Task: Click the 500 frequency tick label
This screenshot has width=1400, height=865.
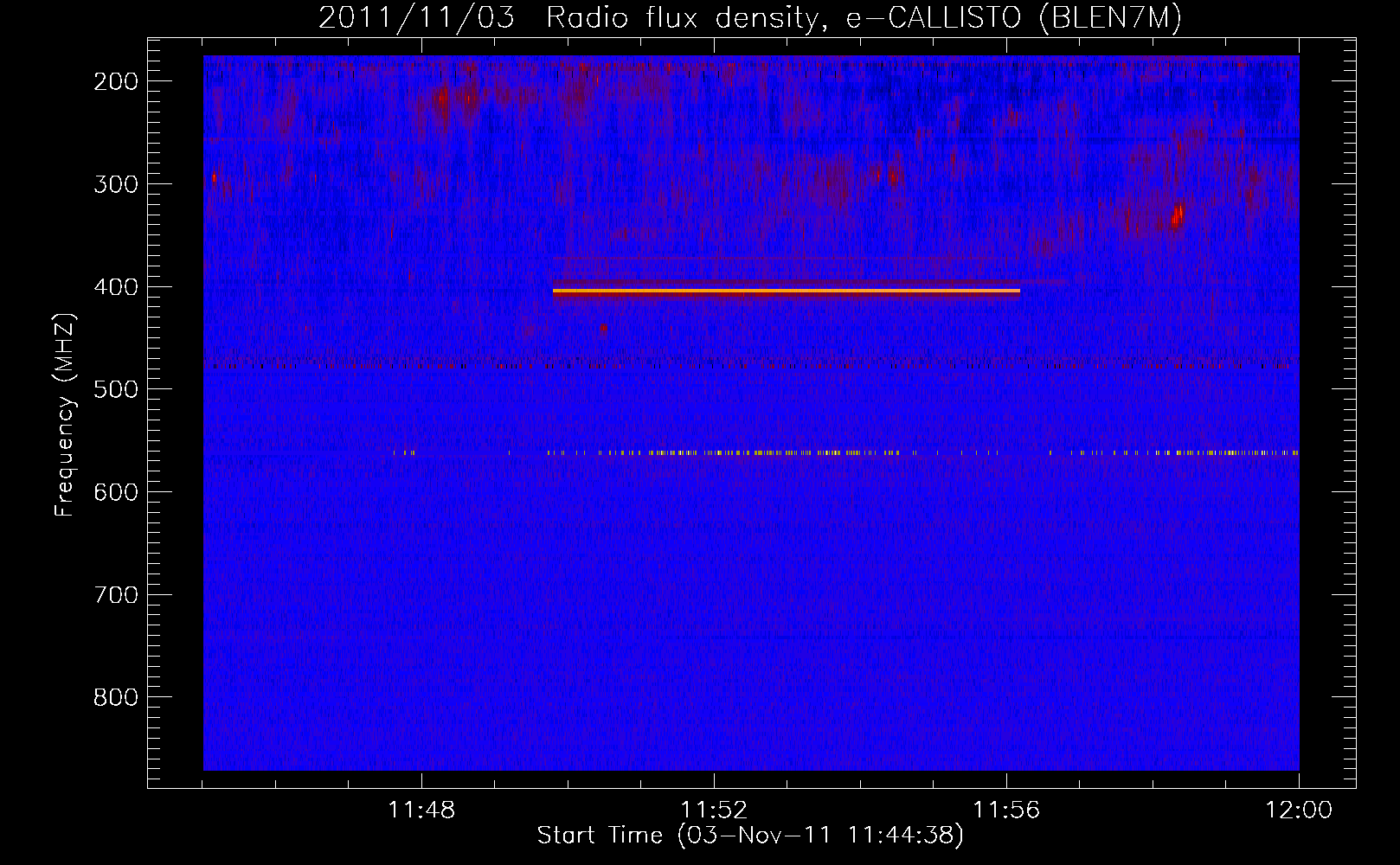Action: [116, 389]
